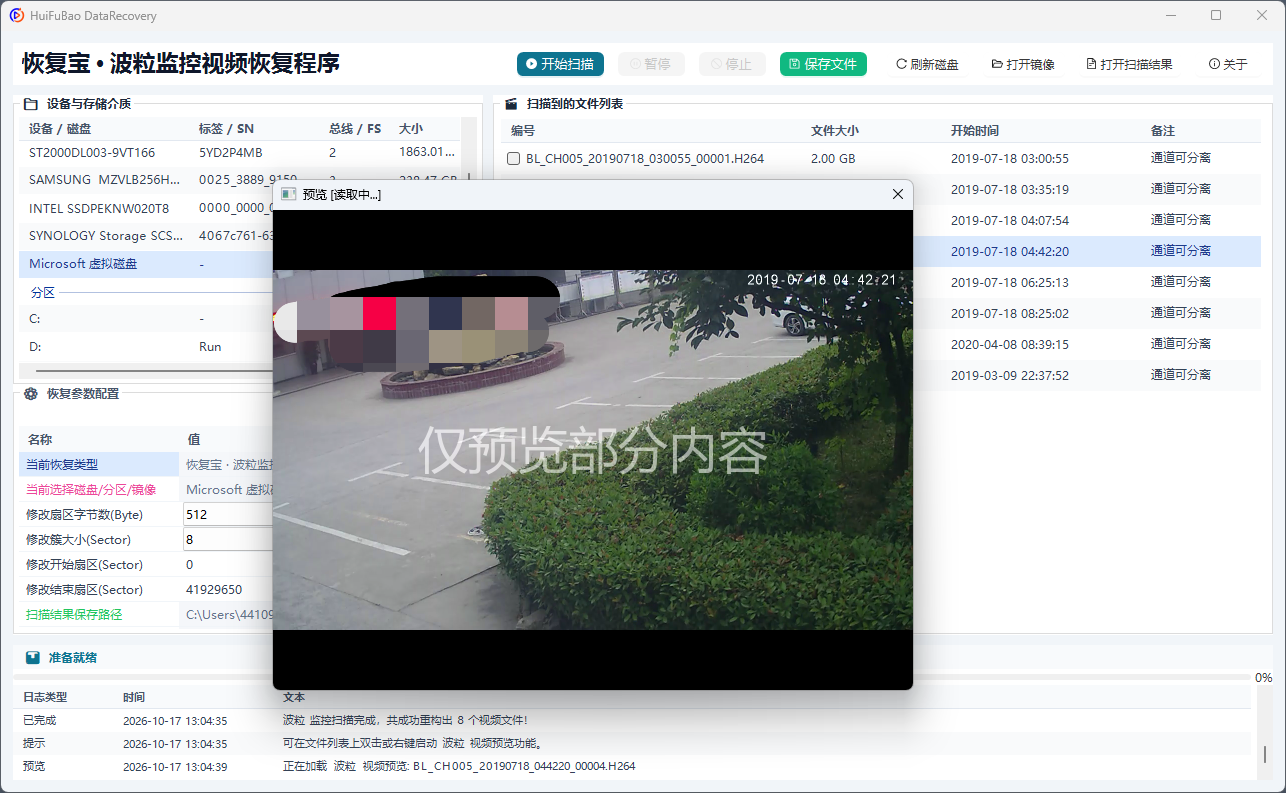Close the 预览 preview window
The image size is (1286, 793).
897,194
